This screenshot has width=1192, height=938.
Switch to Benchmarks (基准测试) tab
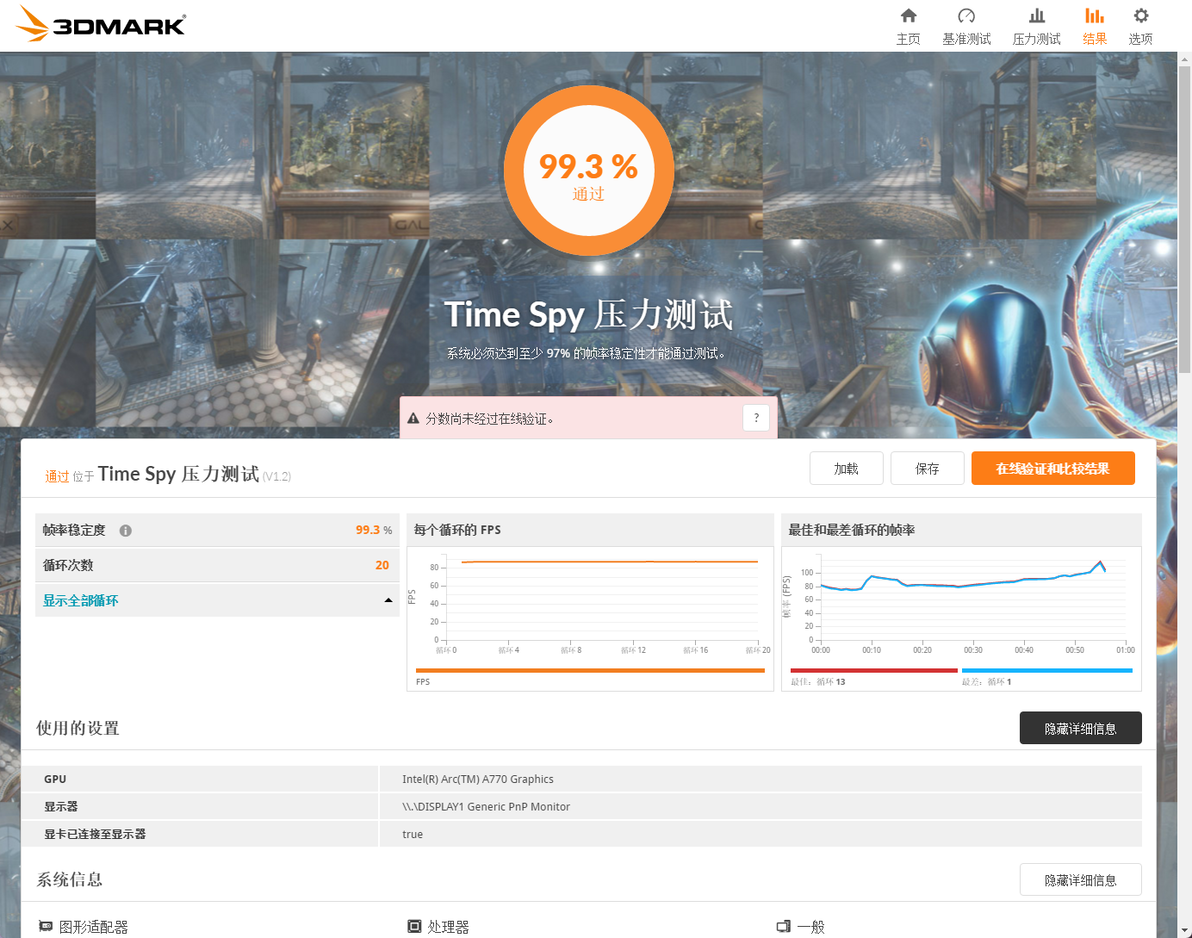click(x=966, y=27)
